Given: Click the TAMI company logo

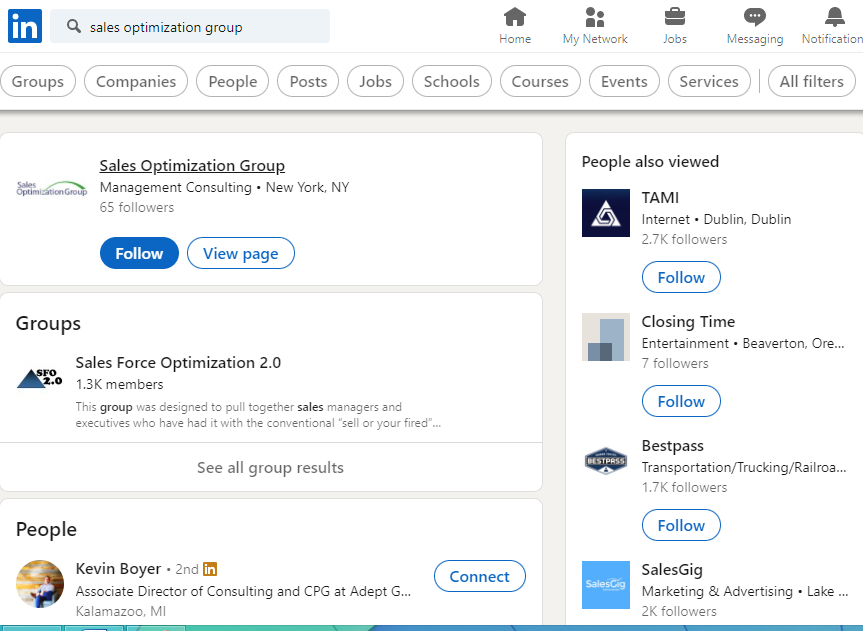Looking at the screenshot, I should coord(605,213).
